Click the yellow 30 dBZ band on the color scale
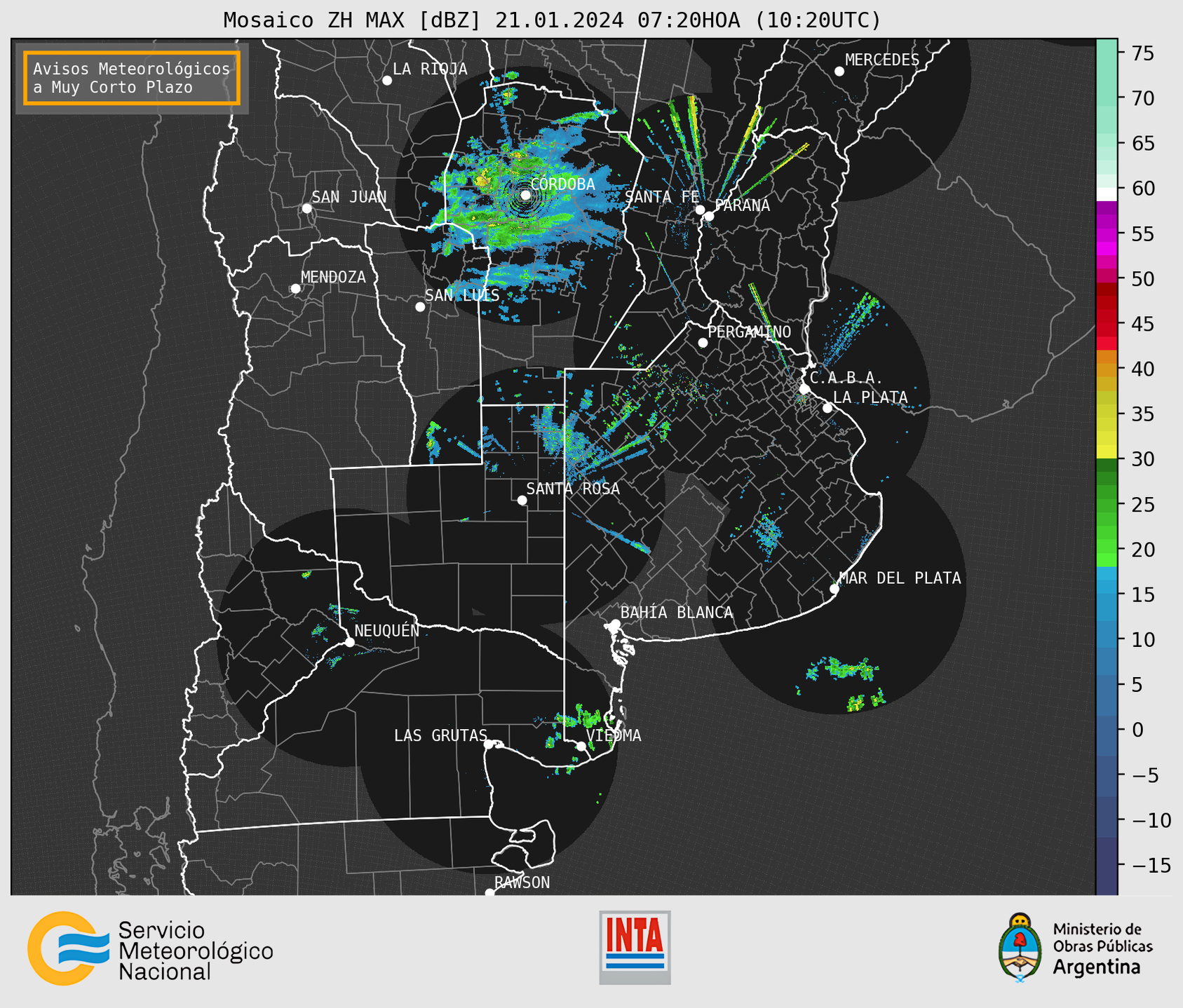 point(1107,451)
